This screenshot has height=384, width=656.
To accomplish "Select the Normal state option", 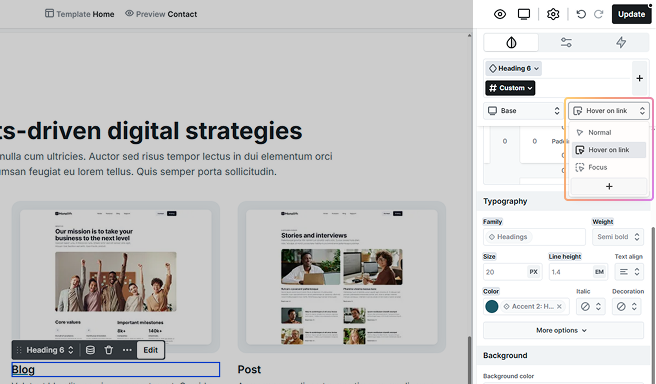I will coord(609,133).
